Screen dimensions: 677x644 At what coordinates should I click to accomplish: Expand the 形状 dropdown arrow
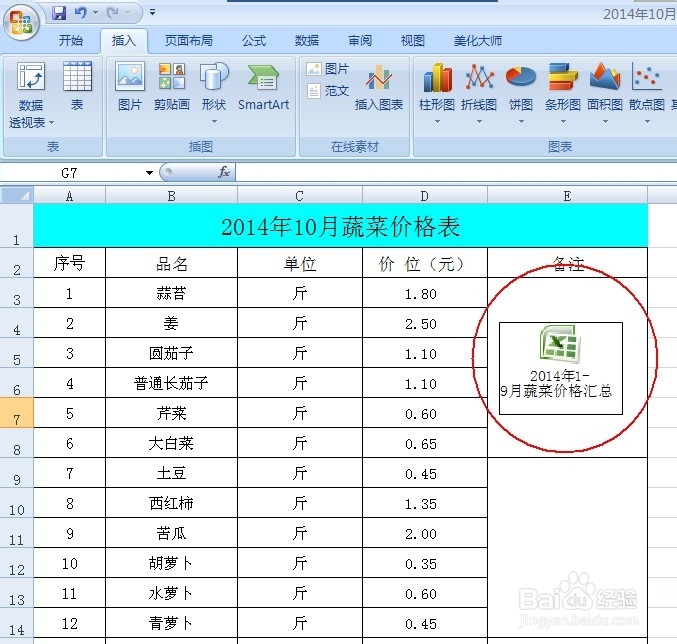click(214, 122)
